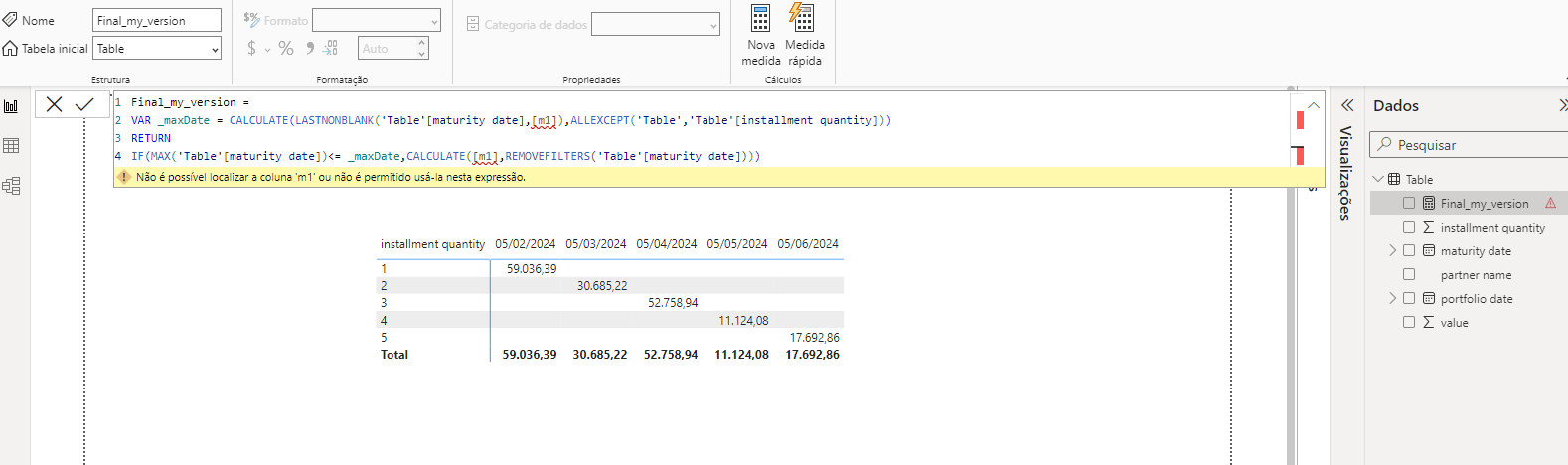Click the magnifier icon in the Pesquisar box

tap(1384, 144)
